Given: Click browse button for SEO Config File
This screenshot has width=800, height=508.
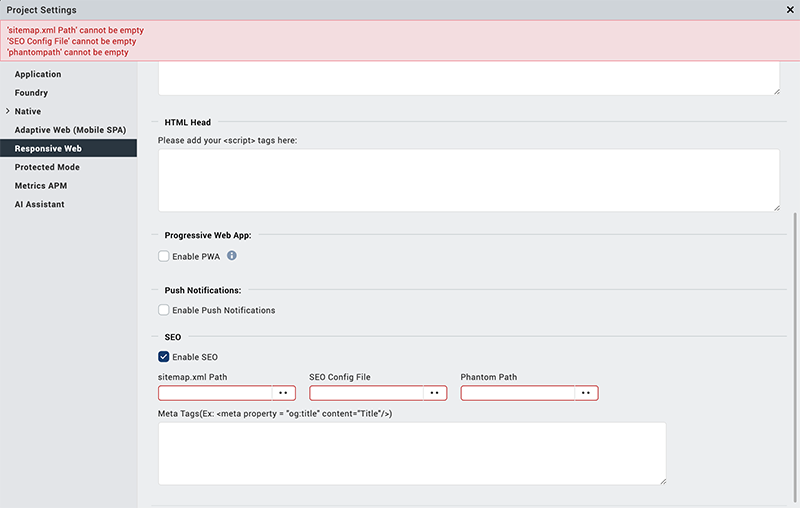Looking at the screenshot, I should pos(434,393).
